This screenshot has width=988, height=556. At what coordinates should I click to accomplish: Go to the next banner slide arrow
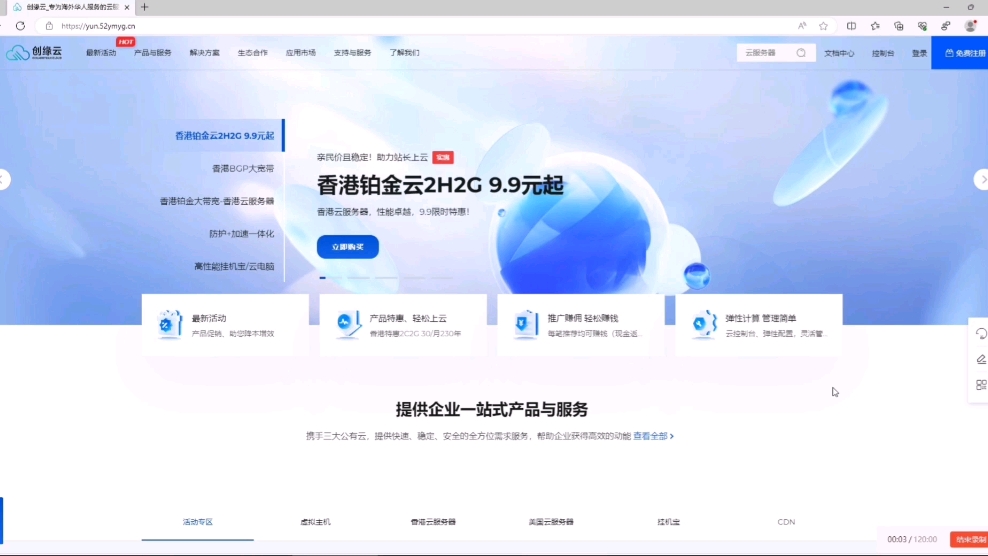pyautogui.click(x=982, y=180)
